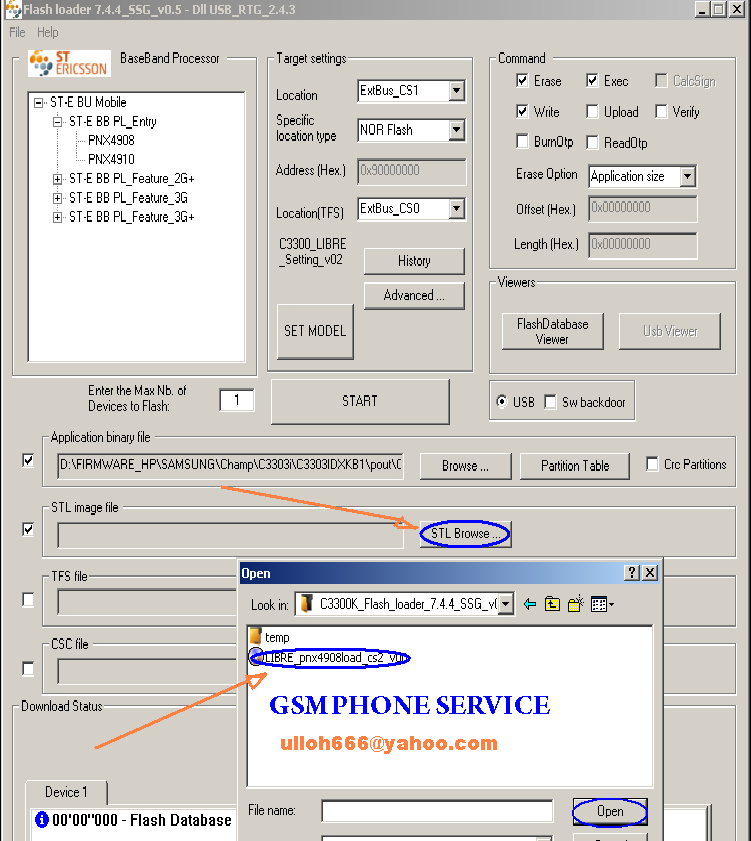This screenshot has height=841, width=751.
Task: Toggle the Erase checkbox
Action: pos(521,80)
